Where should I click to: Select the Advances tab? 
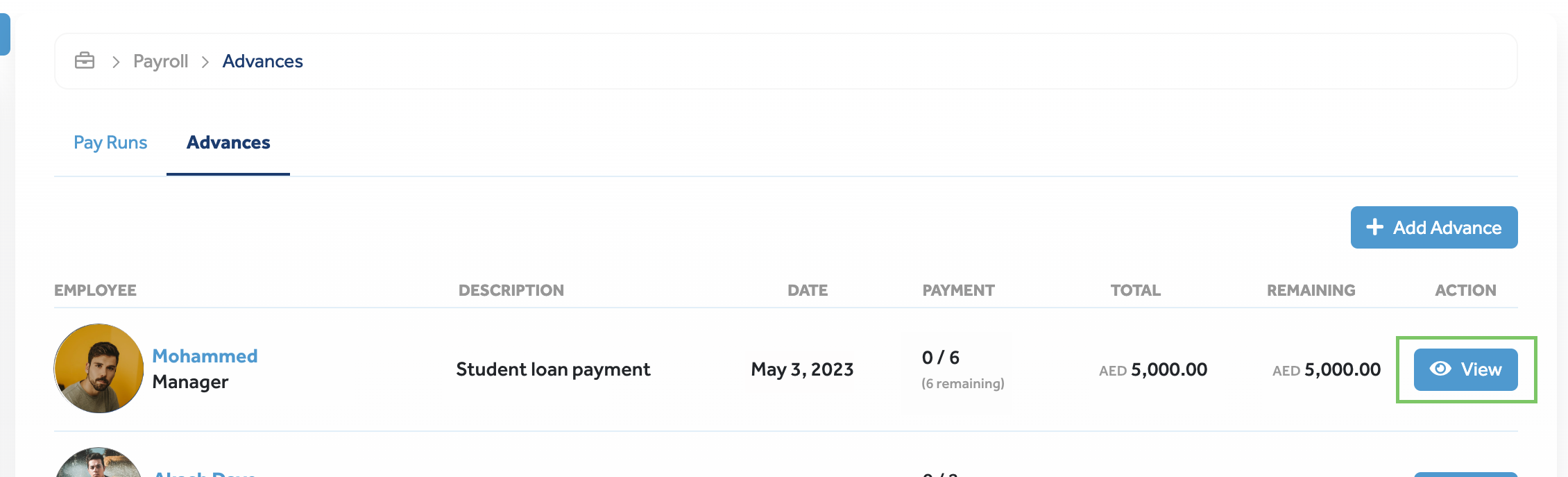(228, 142)
